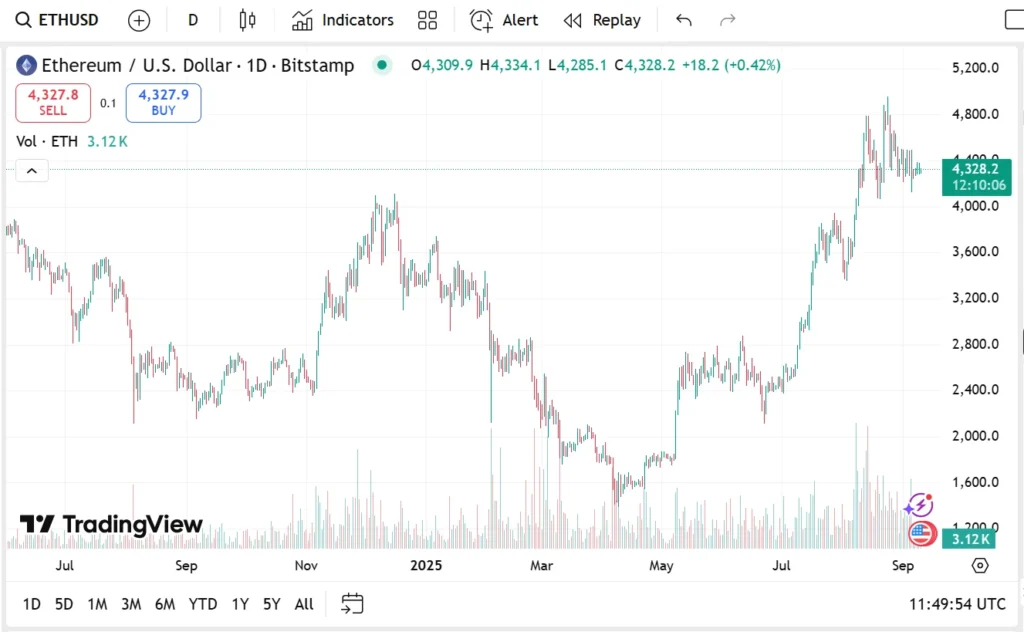Viewport: 1024px width, 632px height.
Task: Undo the last chart action
Action: [682, 19]
